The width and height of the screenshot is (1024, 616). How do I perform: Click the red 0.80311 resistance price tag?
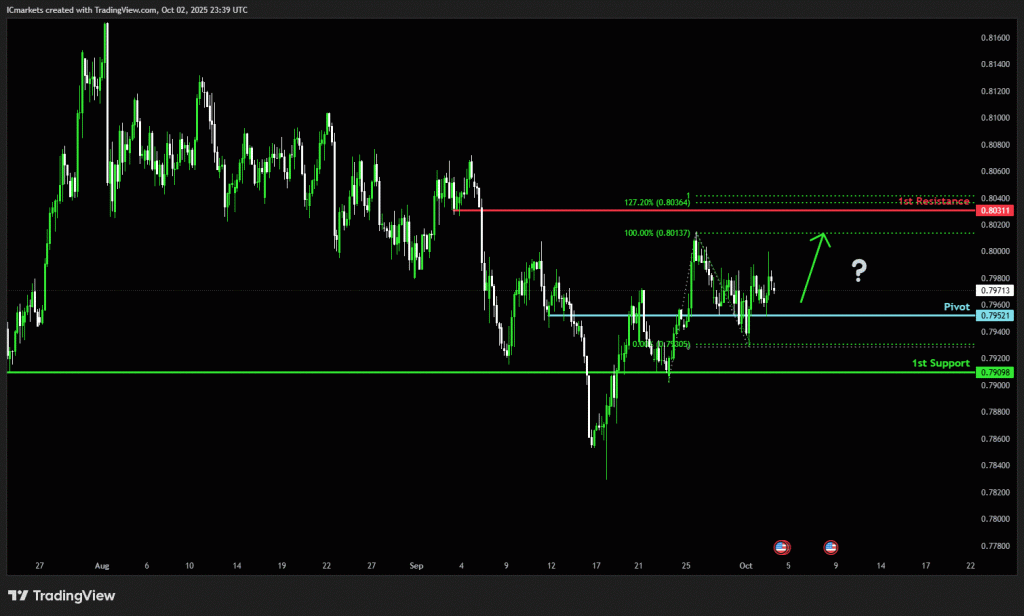point(996,211)
